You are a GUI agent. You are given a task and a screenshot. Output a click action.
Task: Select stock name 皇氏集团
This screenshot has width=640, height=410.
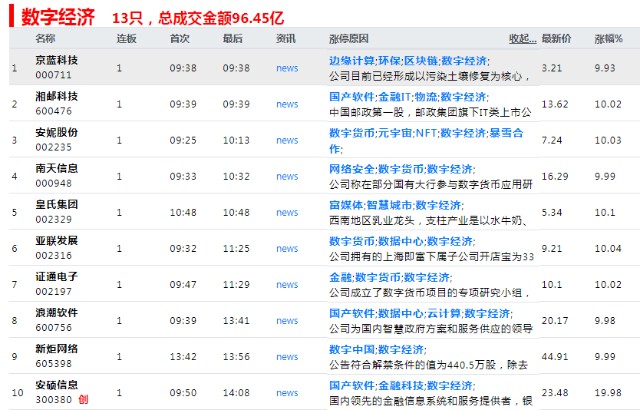click(57, 204)
